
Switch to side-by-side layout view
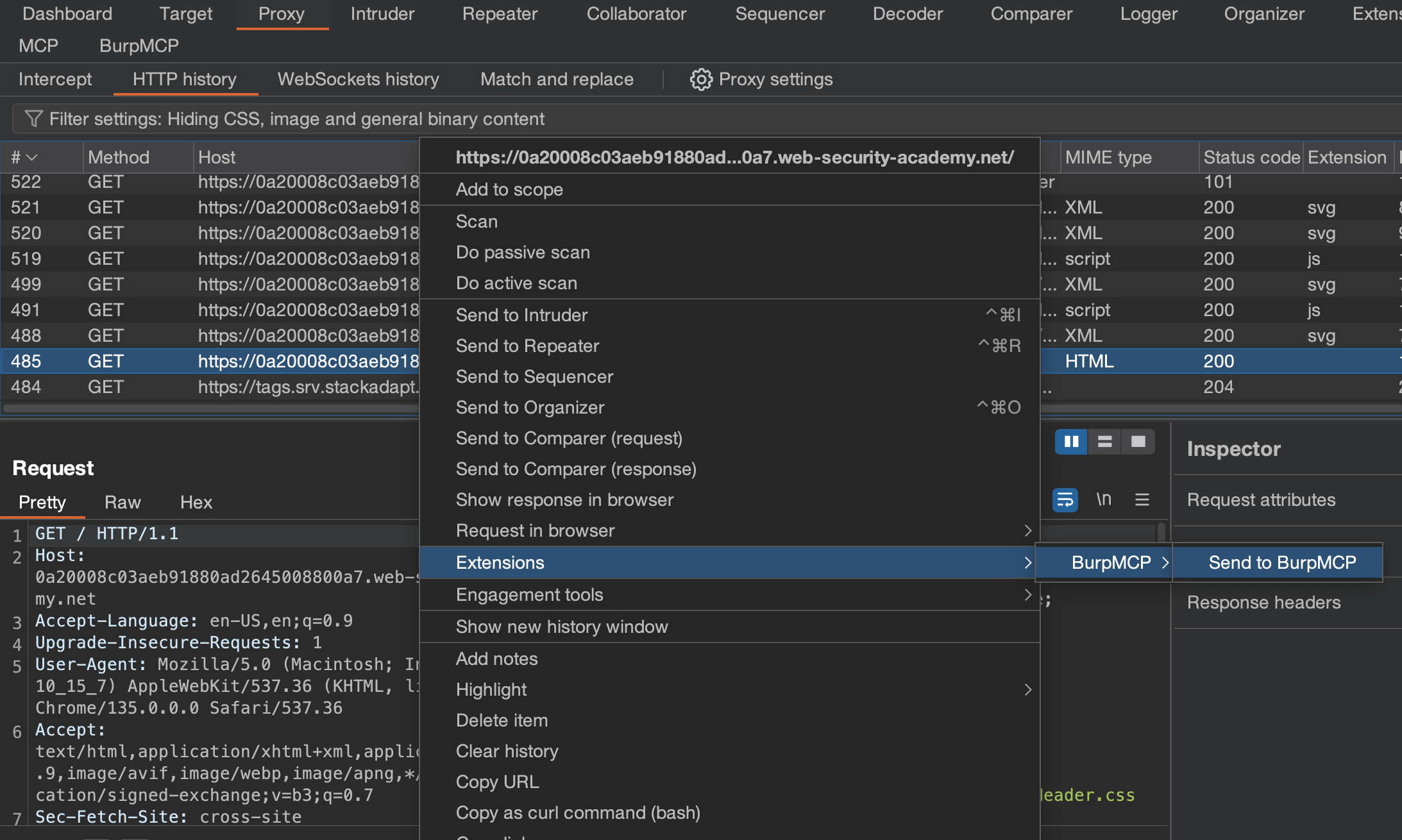click(1071, 442)
